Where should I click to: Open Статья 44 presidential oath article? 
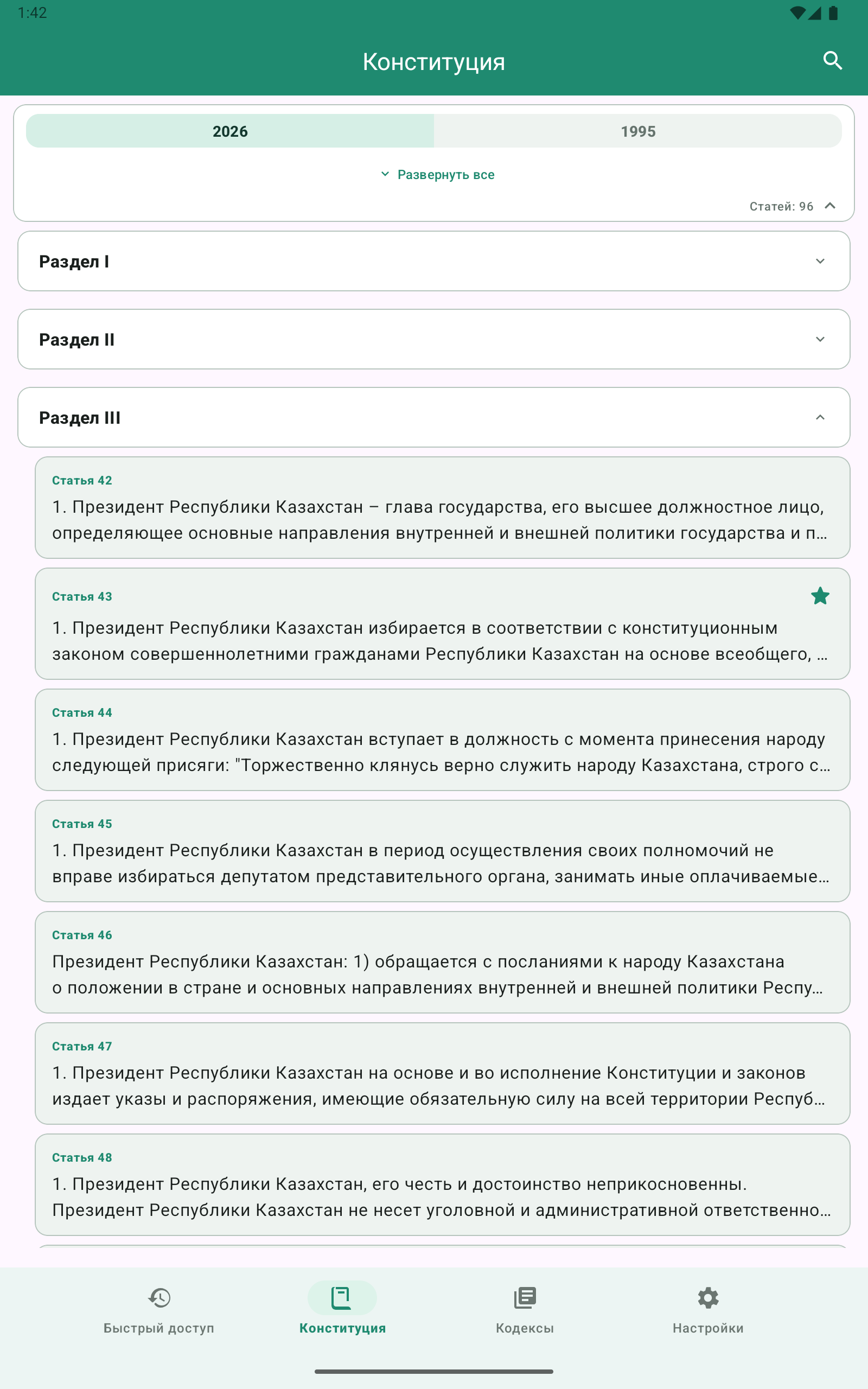click(x=442, y=740)
